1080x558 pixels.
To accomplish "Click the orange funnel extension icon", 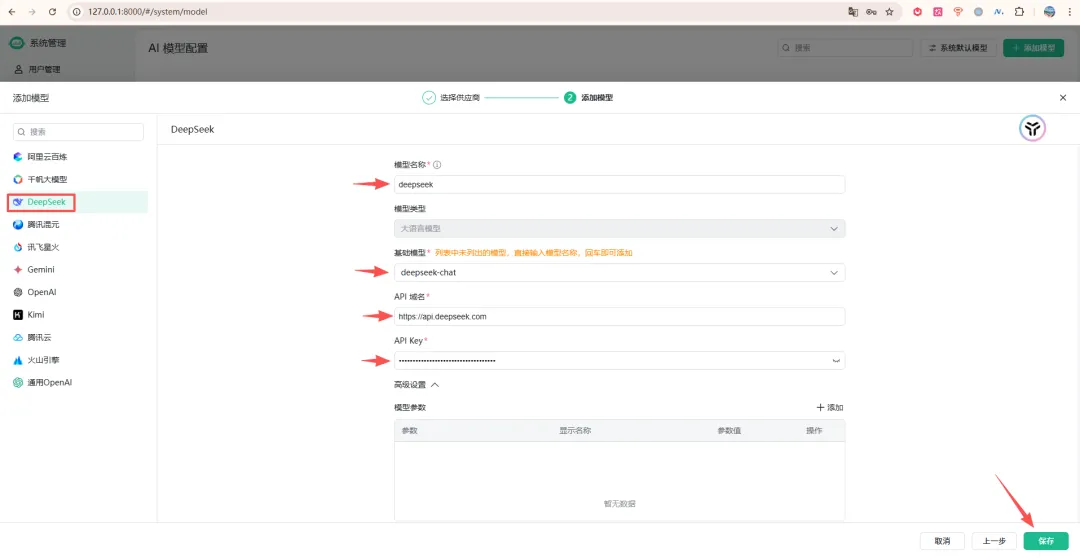I will click(x=958, y=12).
